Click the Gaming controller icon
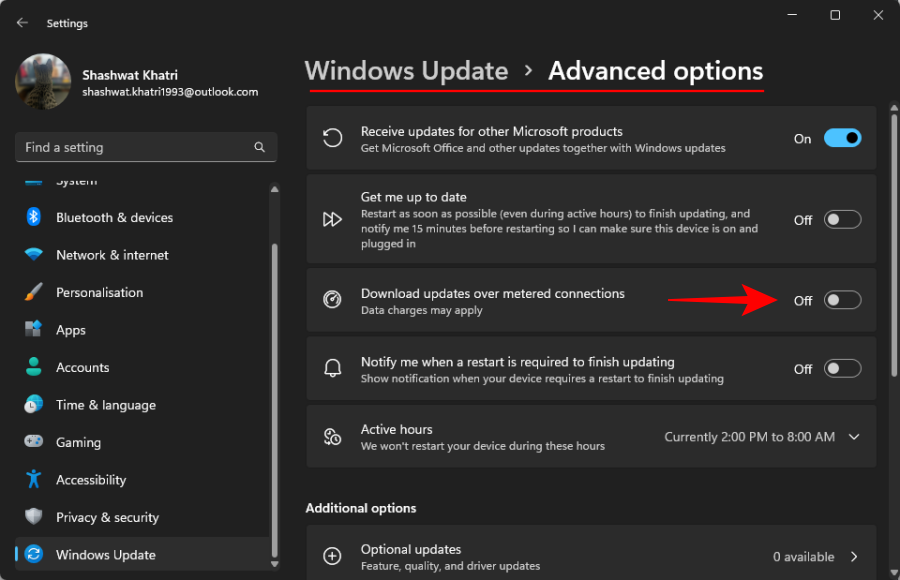Screen dimensions: 900x580 point(34,442)
